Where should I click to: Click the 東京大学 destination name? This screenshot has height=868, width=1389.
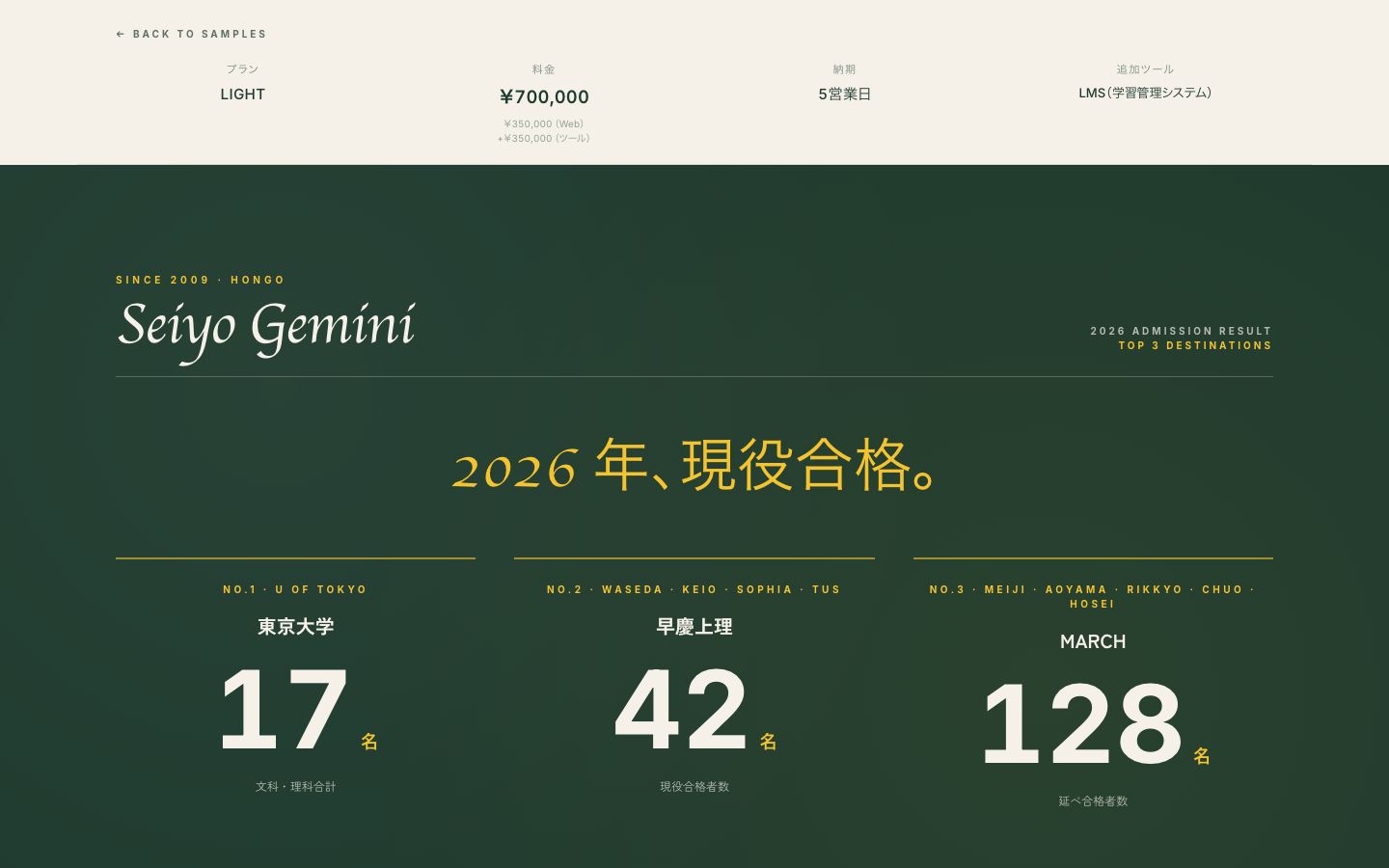point(295,627)
